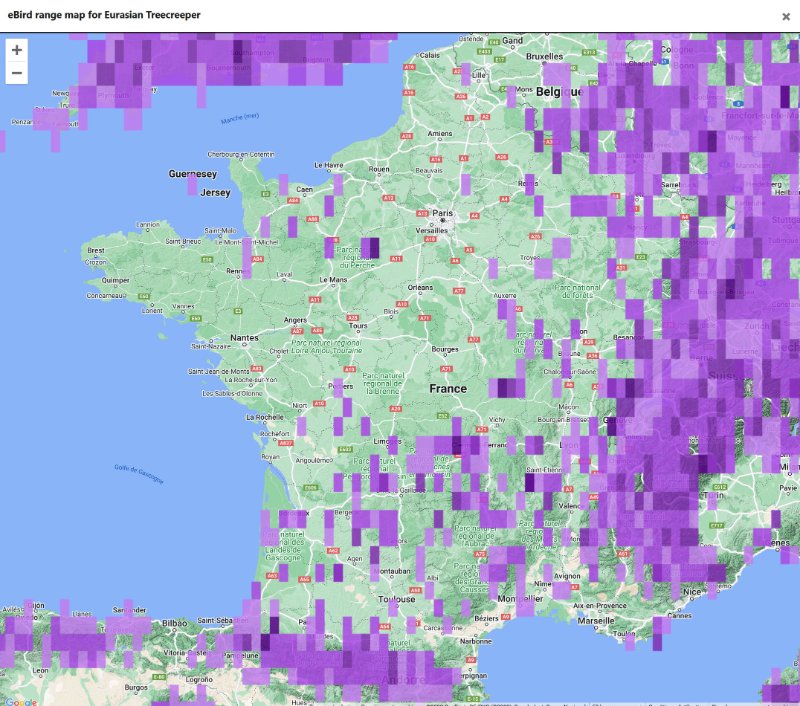Select the 'Nantes' label on the map

point(244,338)
